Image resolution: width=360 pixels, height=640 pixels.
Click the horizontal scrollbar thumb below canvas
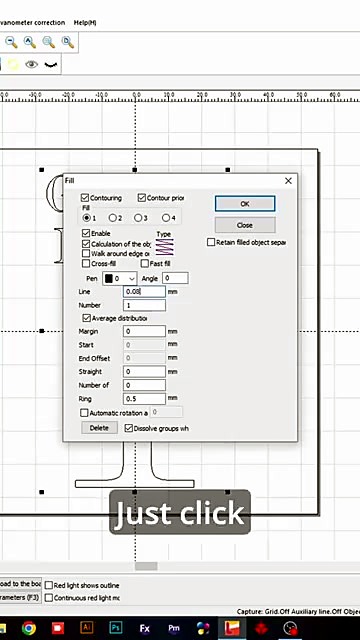point(146,566)
